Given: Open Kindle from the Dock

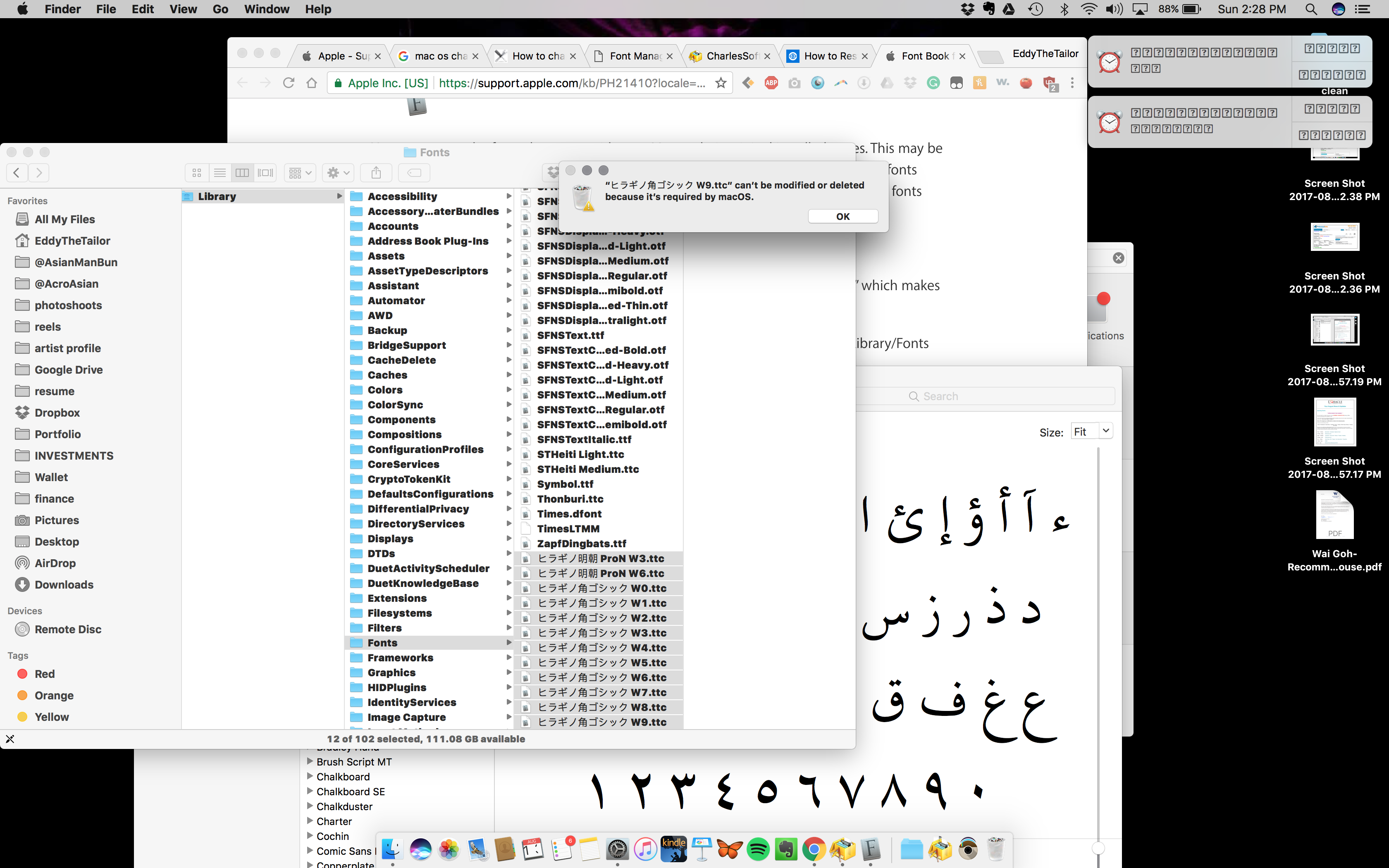Looking at the screenshot, I should [x=674, y=849].
